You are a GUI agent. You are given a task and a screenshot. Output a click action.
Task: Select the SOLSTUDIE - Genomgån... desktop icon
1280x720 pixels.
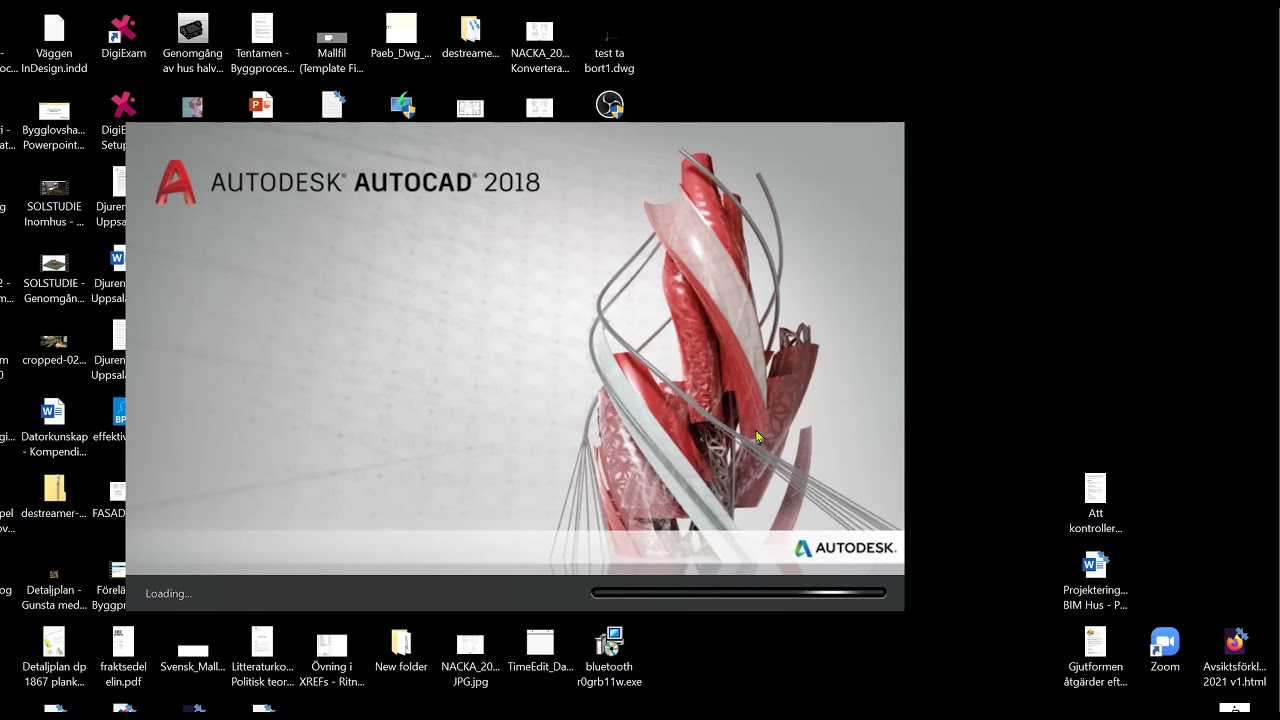(x=54, y=276)
